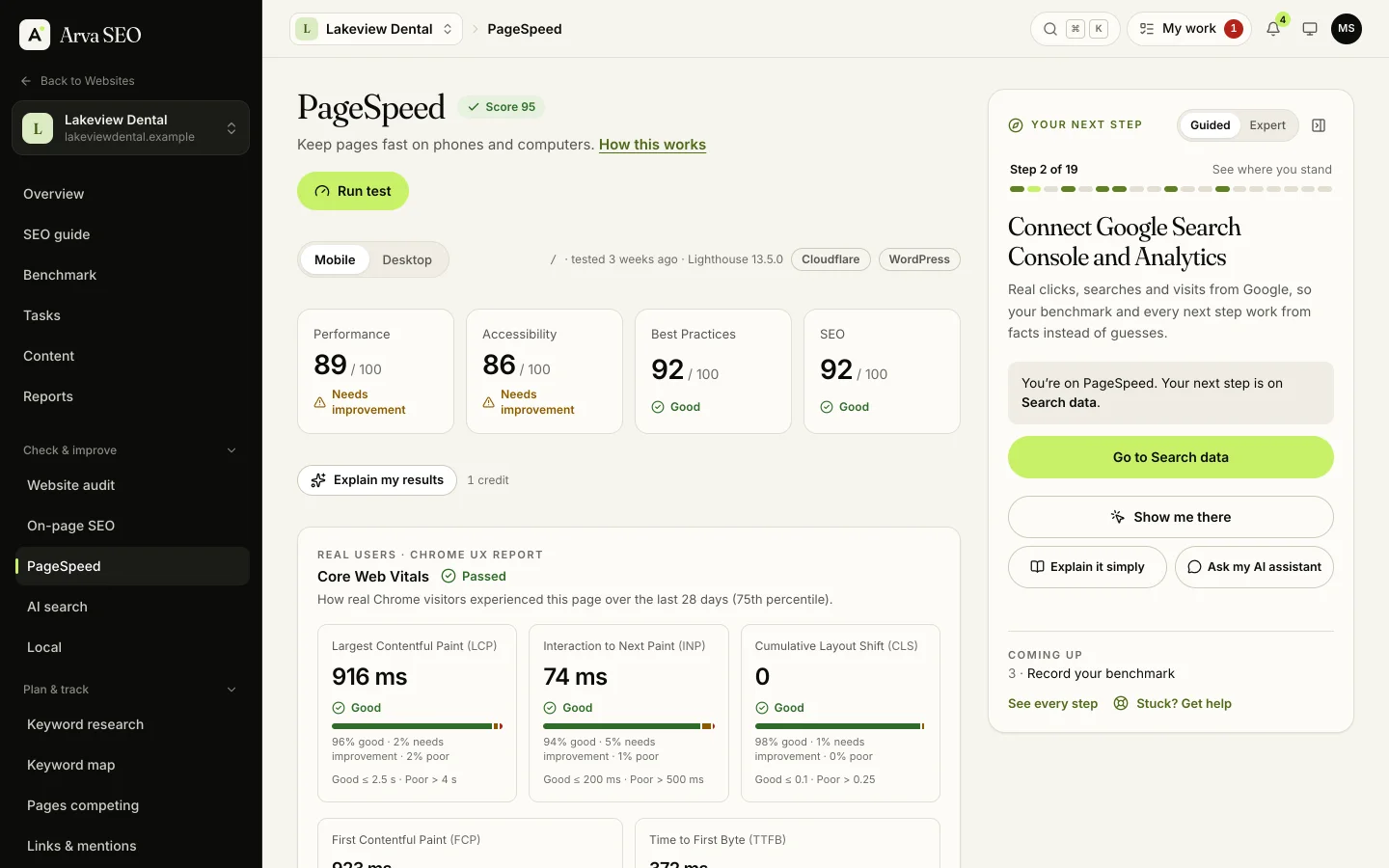This screenshot has width=1389, height=868.
Task: Switch to Mobile results
Action: pyautogui.click(x=335, y=259)
